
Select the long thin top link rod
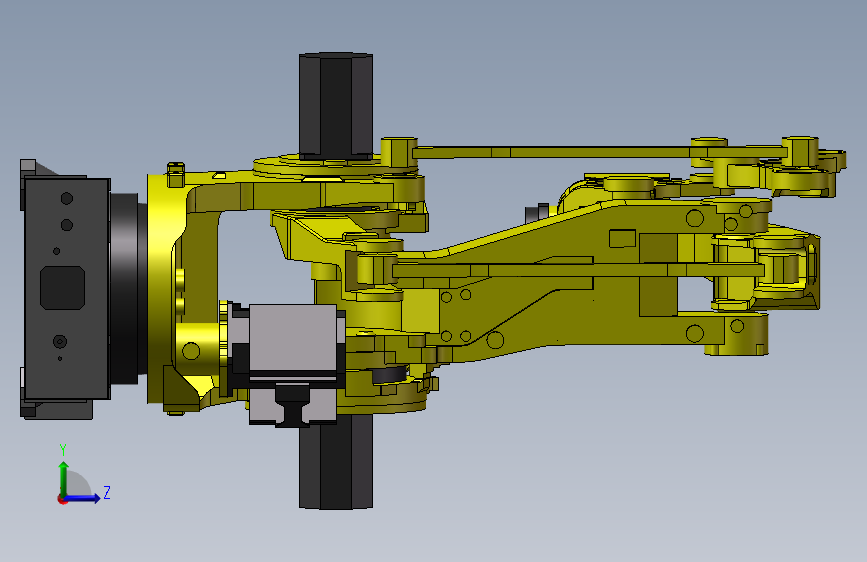[600, 152]
